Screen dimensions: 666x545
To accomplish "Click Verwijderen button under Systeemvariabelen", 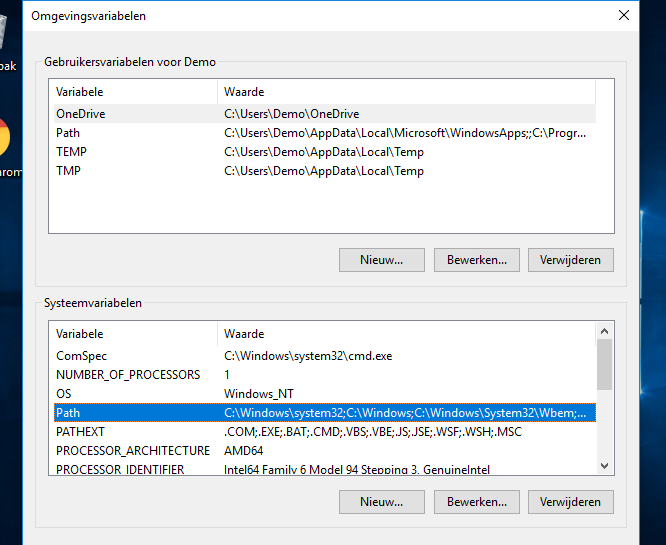I will 570,502.
